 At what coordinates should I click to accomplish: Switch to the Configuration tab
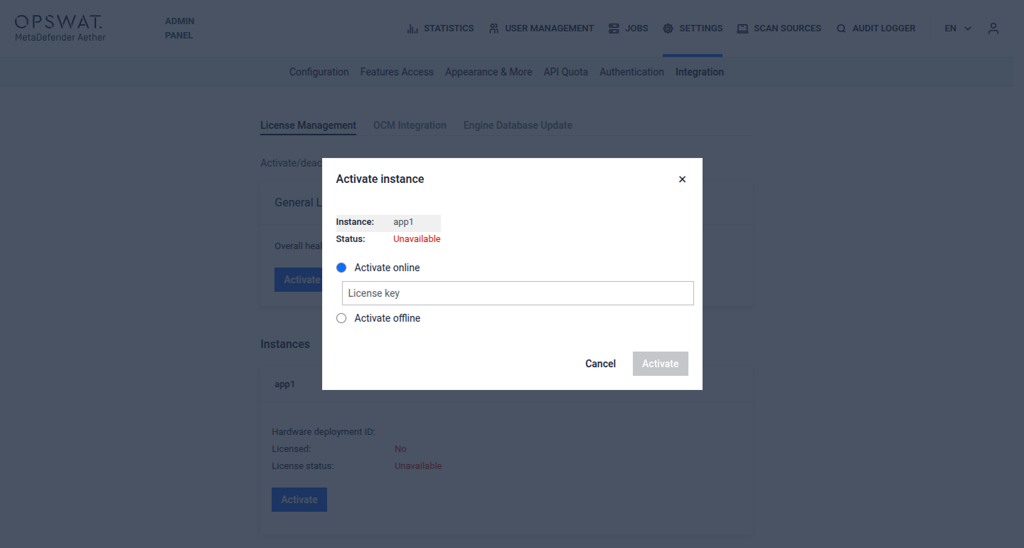(319, 72)
